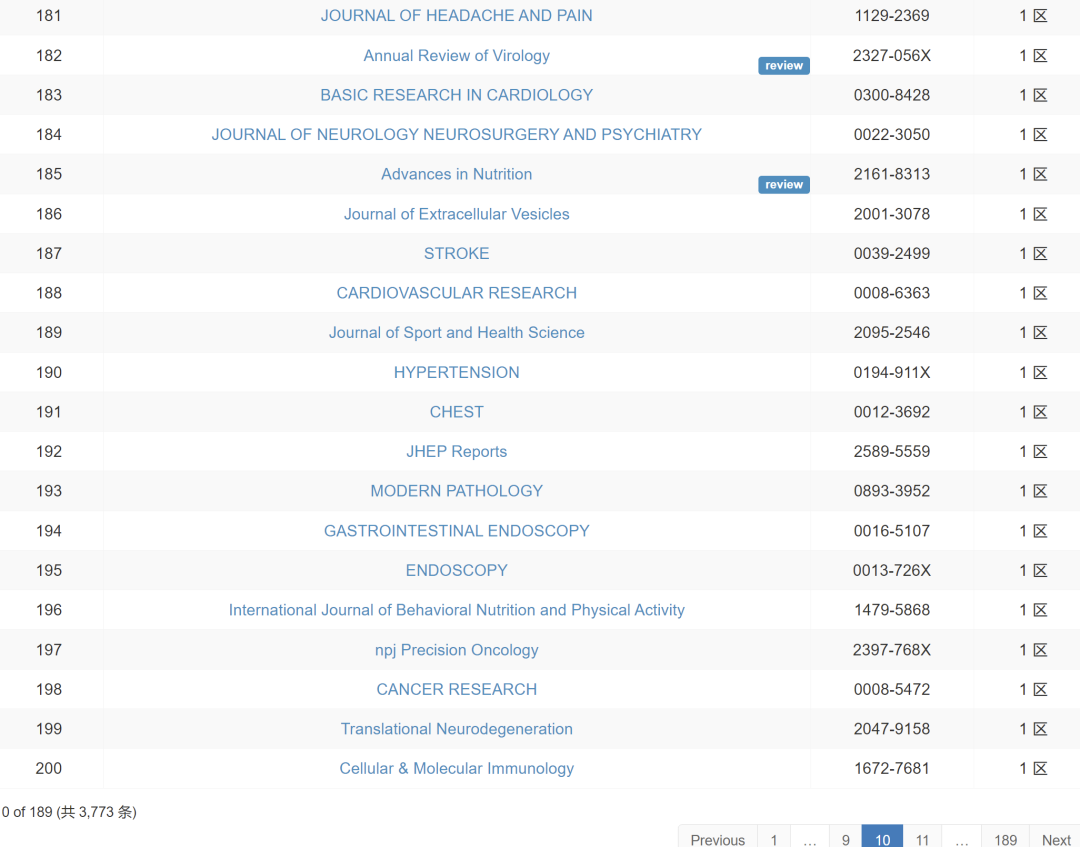Open JOURNAL OF NEUROLOGY NEUROSURGERY AND PSYCHIATRY link
This screenshot has width=1080, height=847.
tap(456, 134)
